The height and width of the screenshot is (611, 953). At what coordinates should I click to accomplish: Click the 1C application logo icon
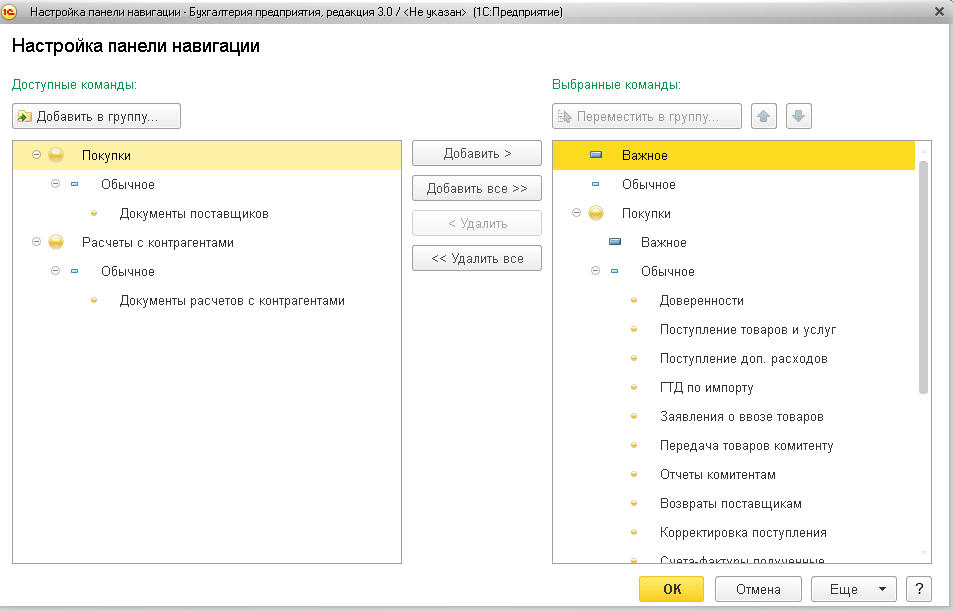tap(11, 11)
